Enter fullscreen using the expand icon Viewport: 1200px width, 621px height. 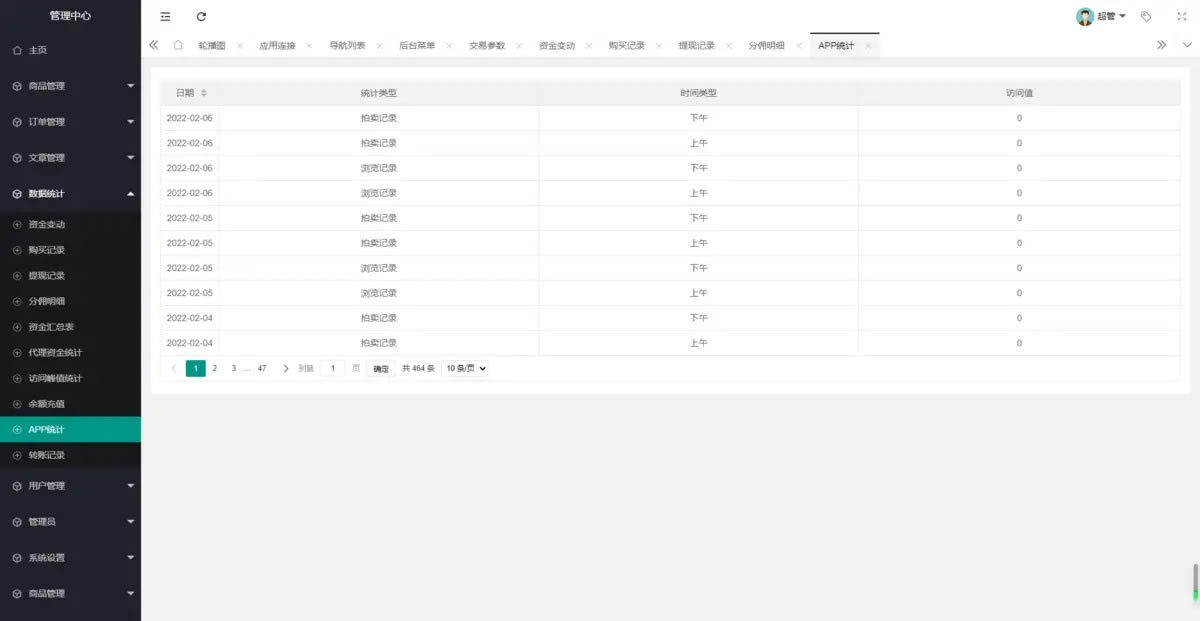(1180, 16)
